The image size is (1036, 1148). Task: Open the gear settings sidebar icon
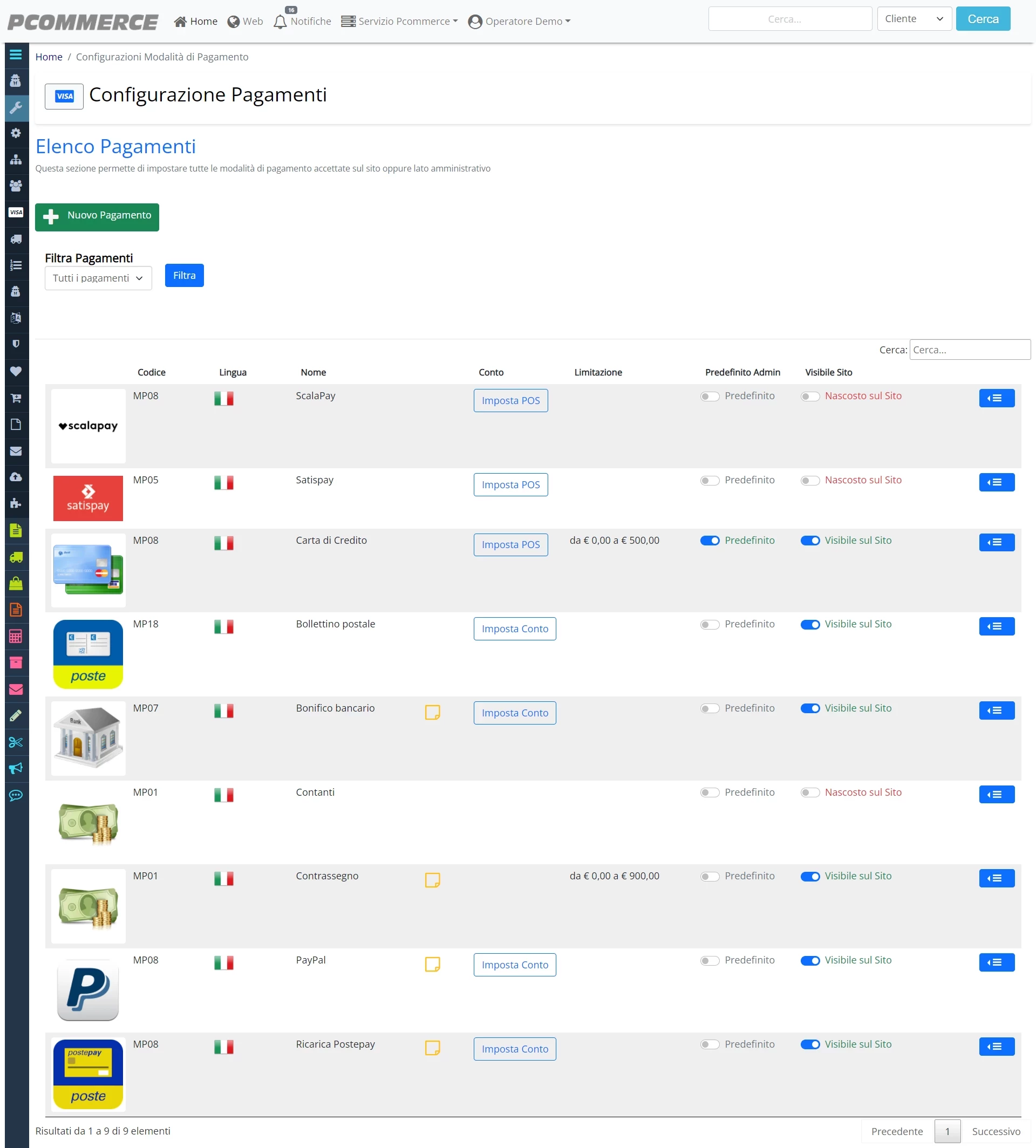(x=16, y=133)
